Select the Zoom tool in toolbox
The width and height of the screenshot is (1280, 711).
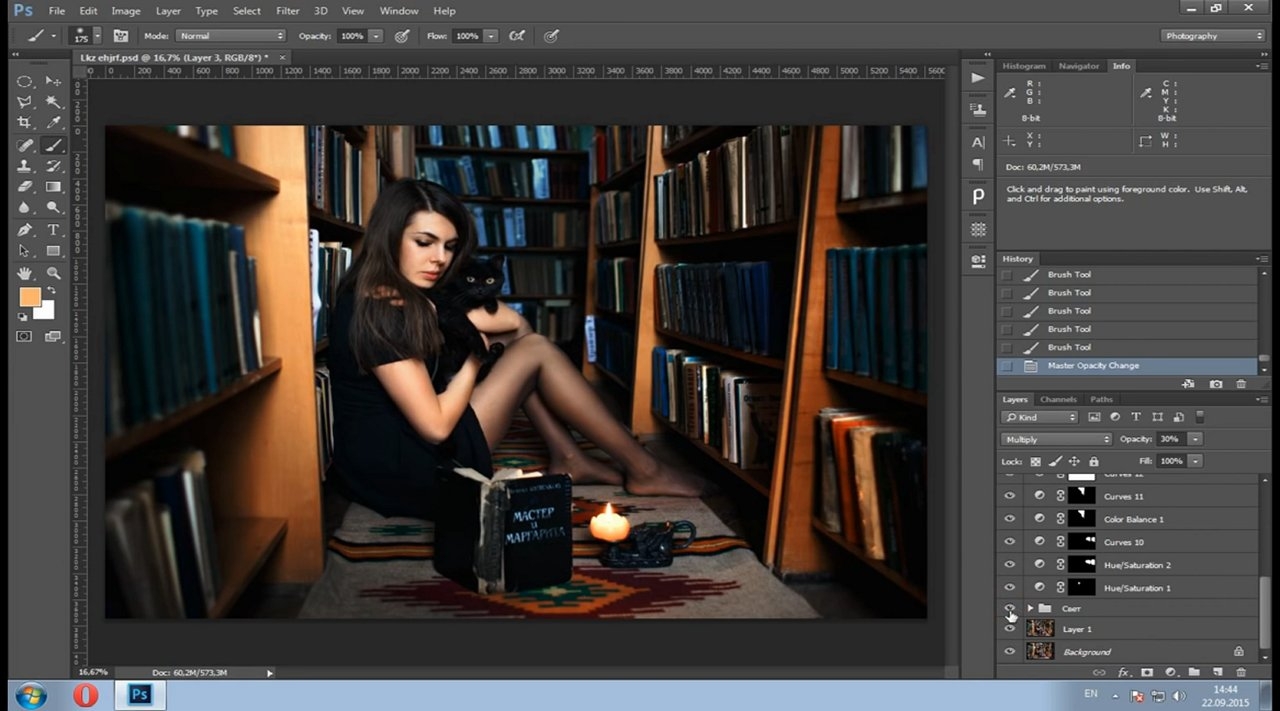pos(53,273)
